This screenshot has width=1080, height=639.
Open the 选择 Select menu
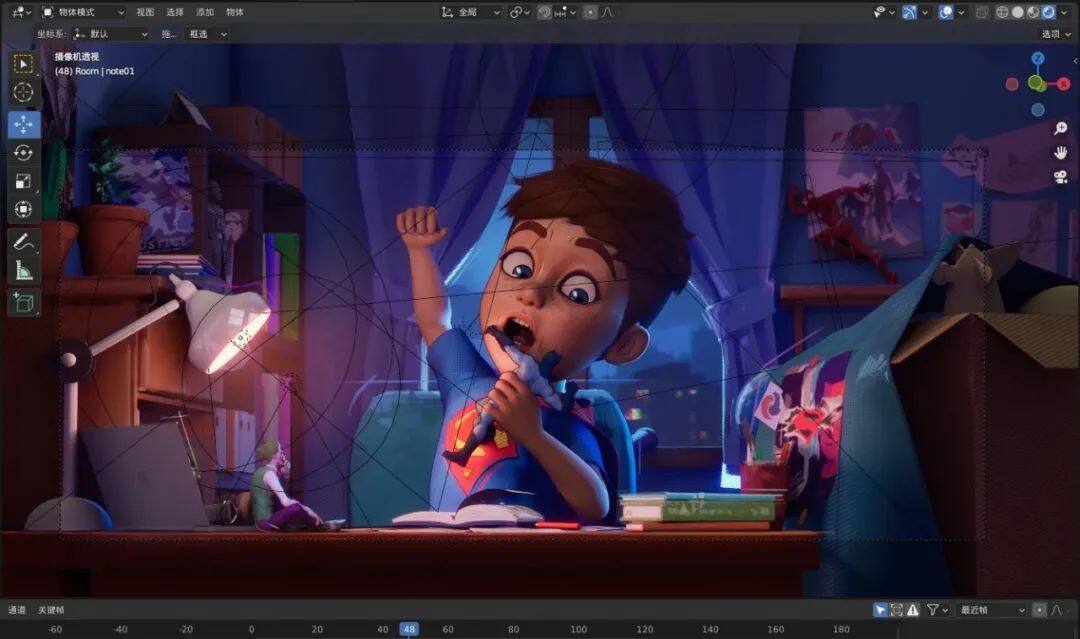coord(175,12)
